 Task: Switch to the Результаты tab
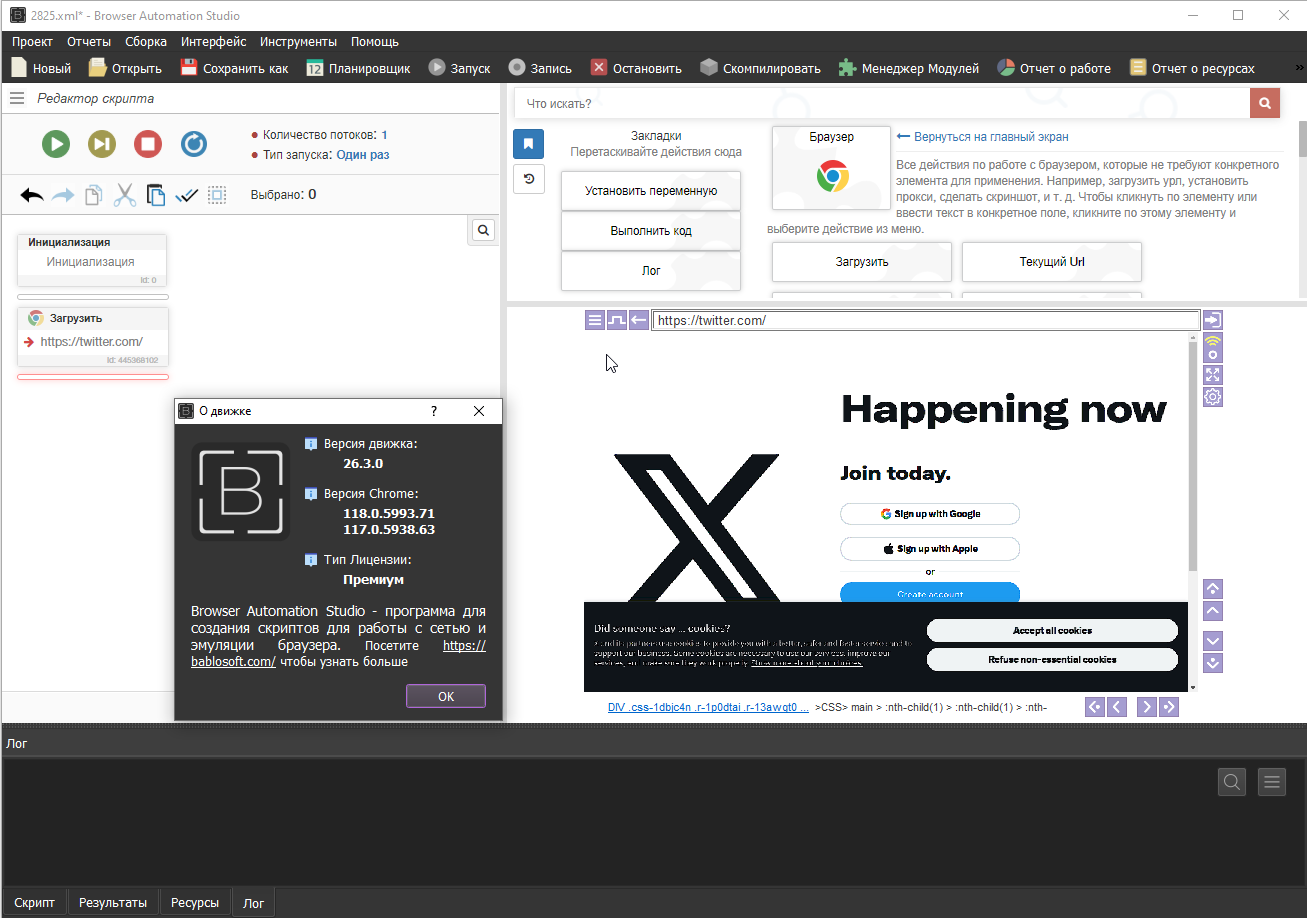click(x=113, y=902)
